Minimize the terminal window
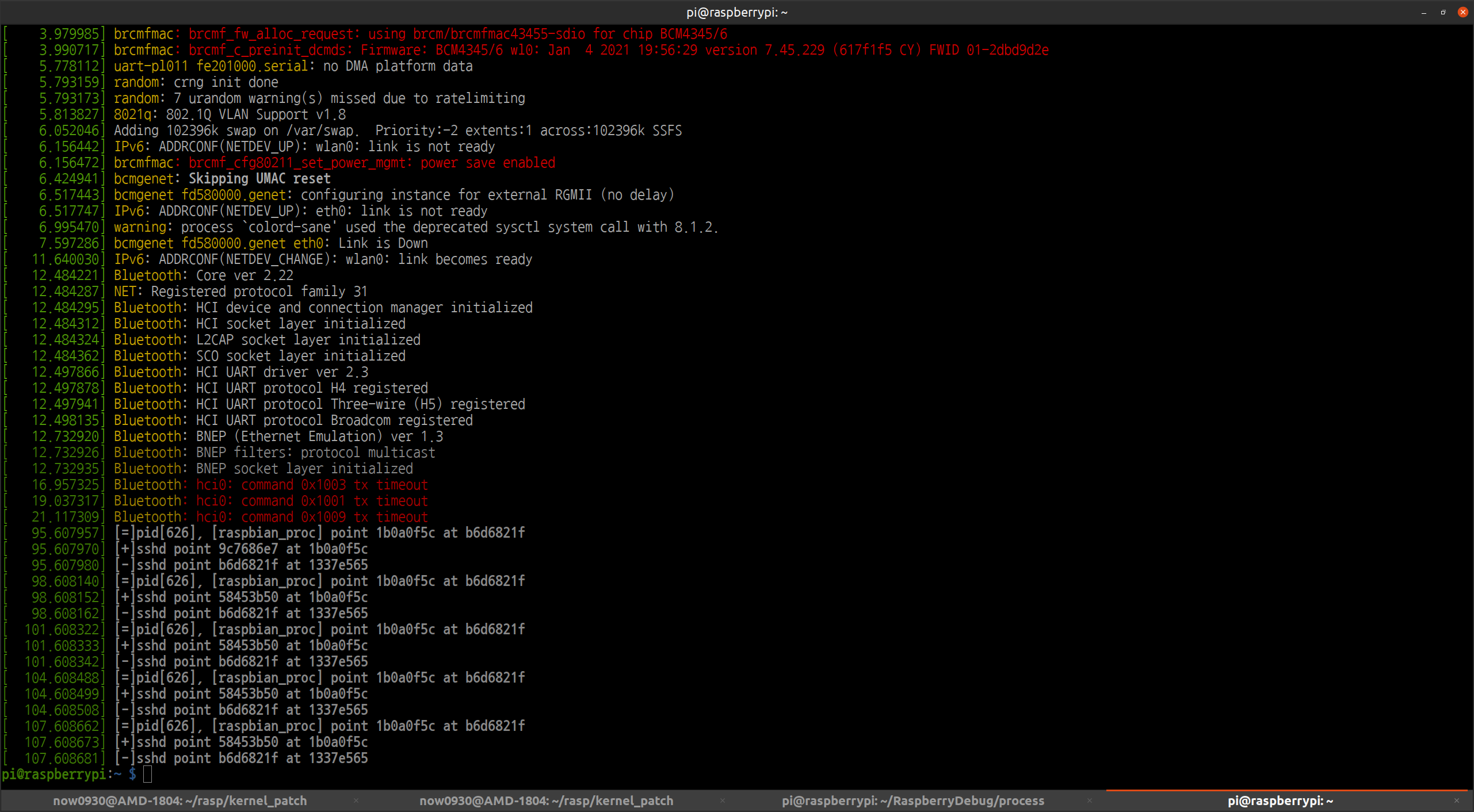 tap(1423, 12)
